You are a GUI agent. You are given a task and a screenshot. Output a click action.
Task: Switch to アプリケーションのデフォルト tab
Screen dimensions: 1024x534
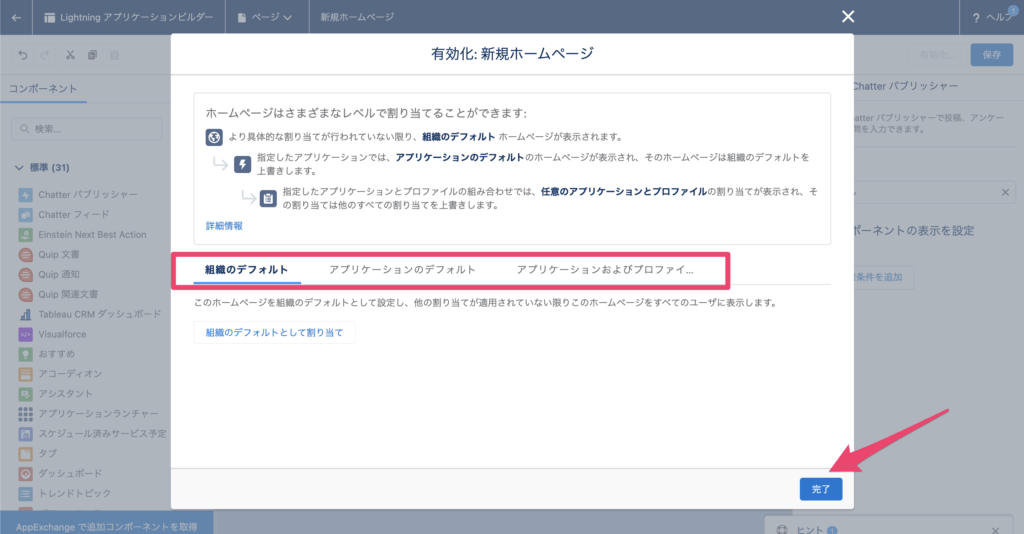[x=402, y=270]
